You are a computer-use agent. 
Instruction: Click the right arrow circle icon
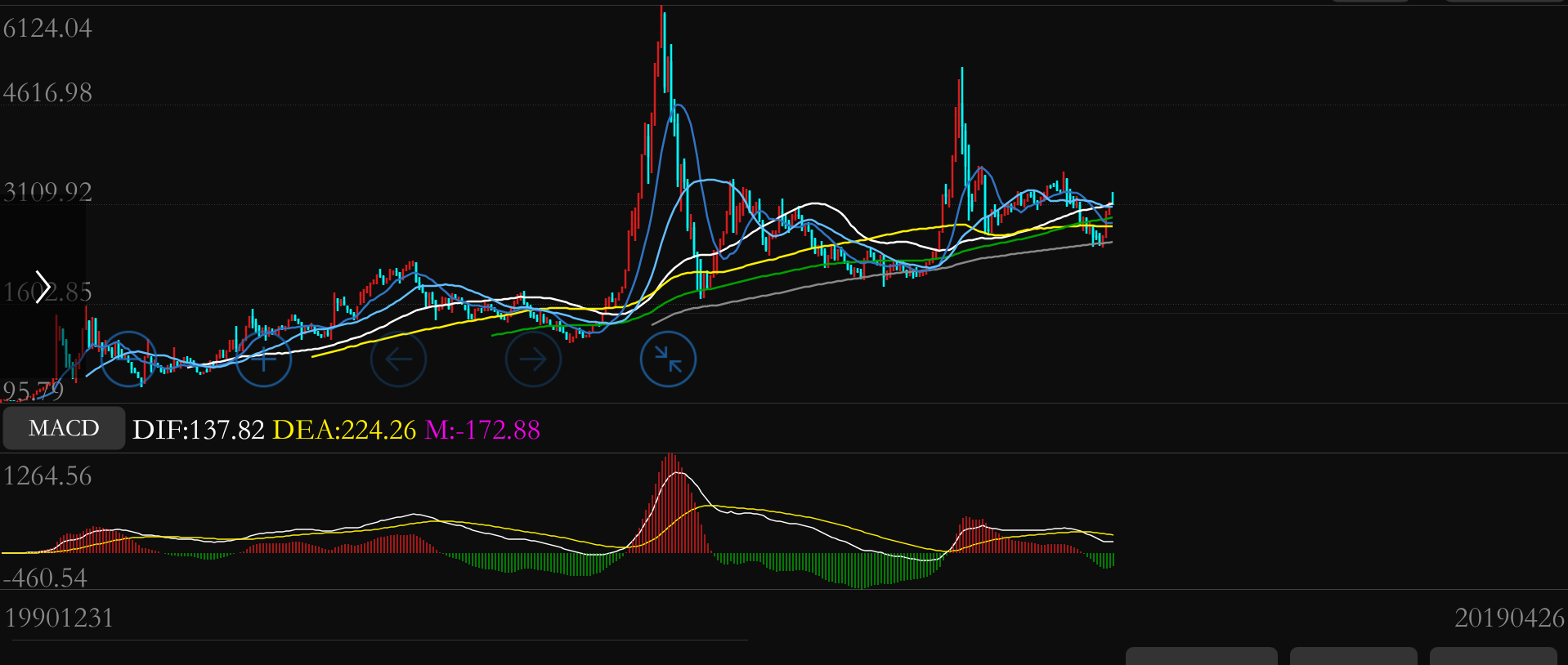[533, 359]
